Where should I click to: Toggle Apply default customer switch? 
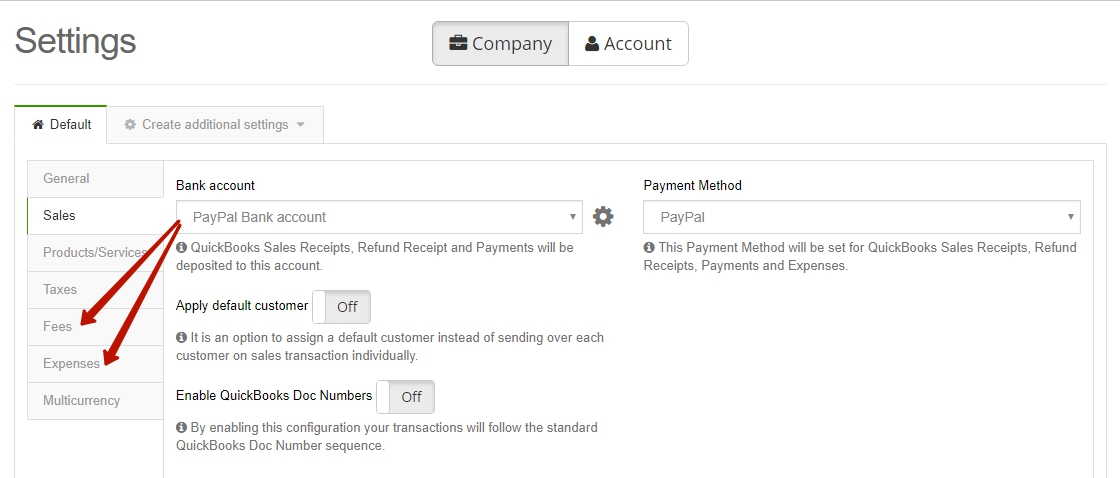[x=341, y=307]
